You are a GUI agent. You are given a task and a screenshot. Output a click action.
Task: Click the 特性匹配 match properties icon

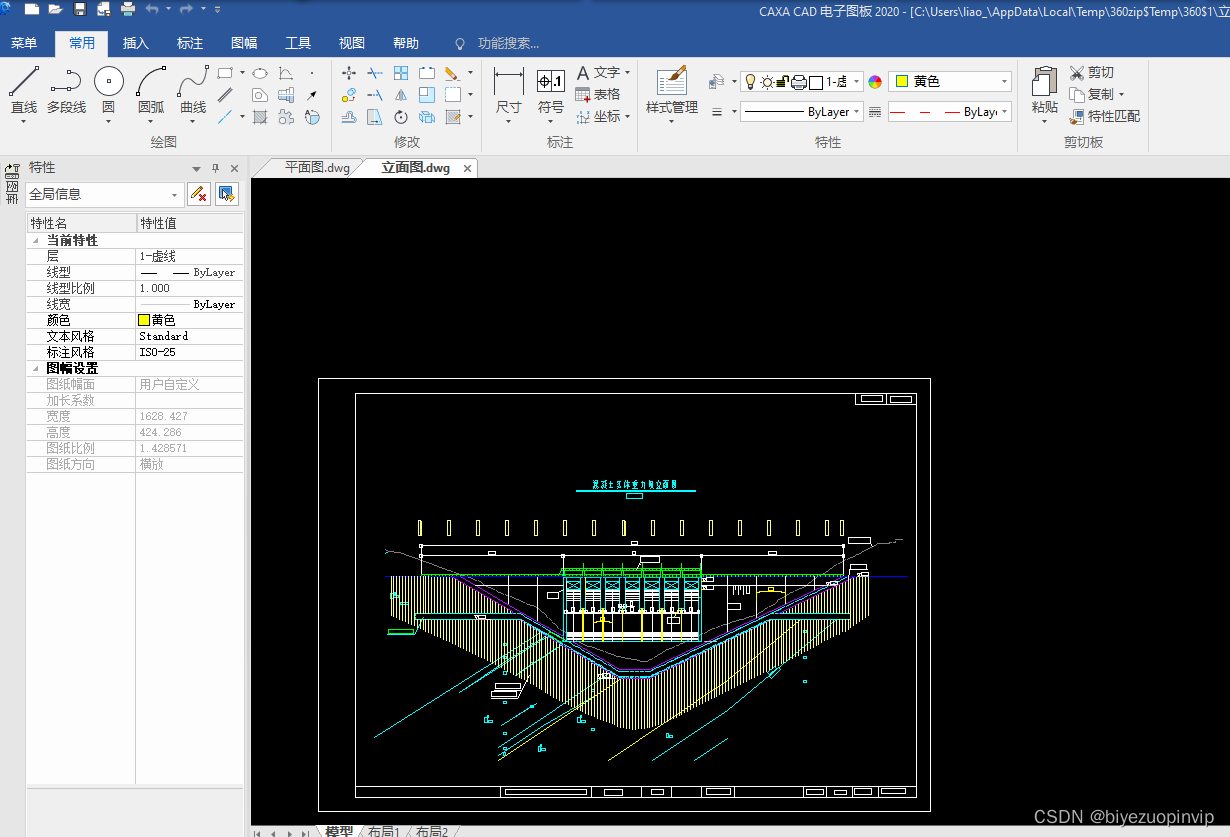tap(1077, 116)
